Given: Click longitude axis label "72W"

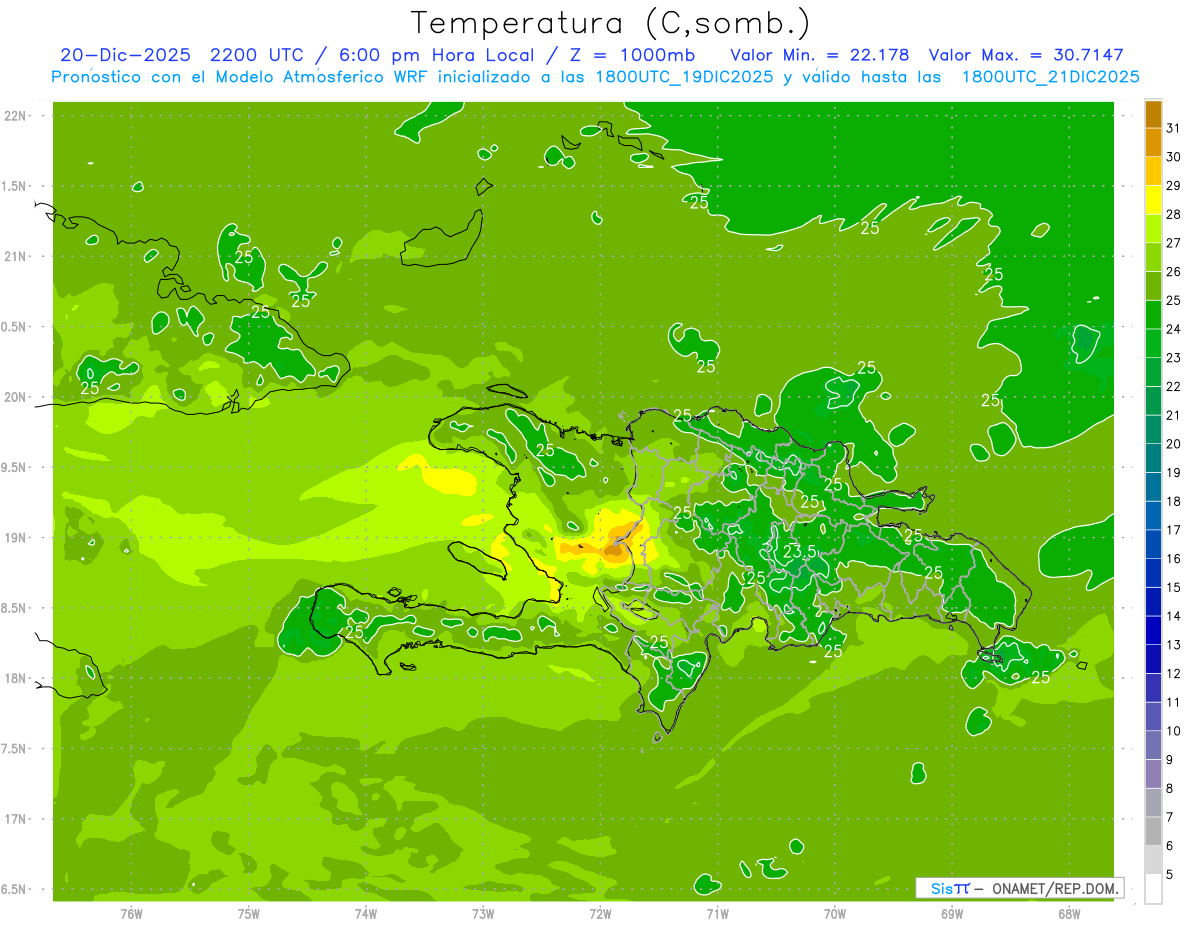Looking at the screenshot, I should (x=600, y=913).
